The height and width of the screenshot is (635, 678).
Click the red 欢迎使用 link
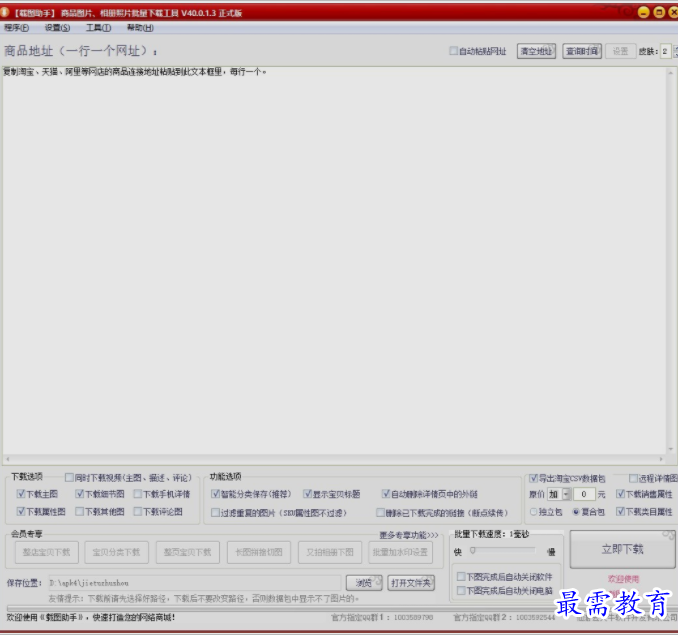pos(623,579)
